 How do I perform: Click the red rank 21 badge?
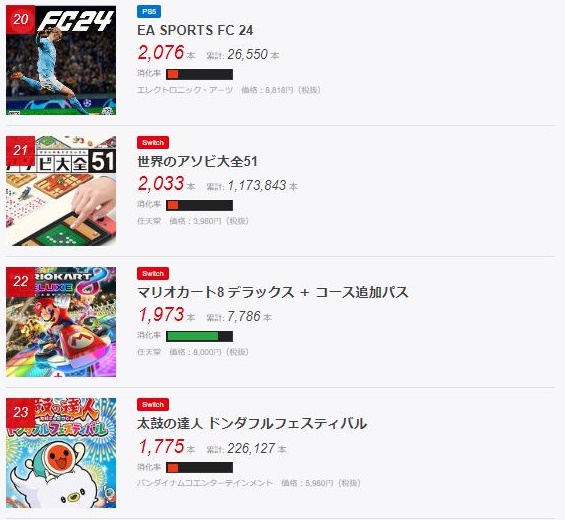coord(21,151)
